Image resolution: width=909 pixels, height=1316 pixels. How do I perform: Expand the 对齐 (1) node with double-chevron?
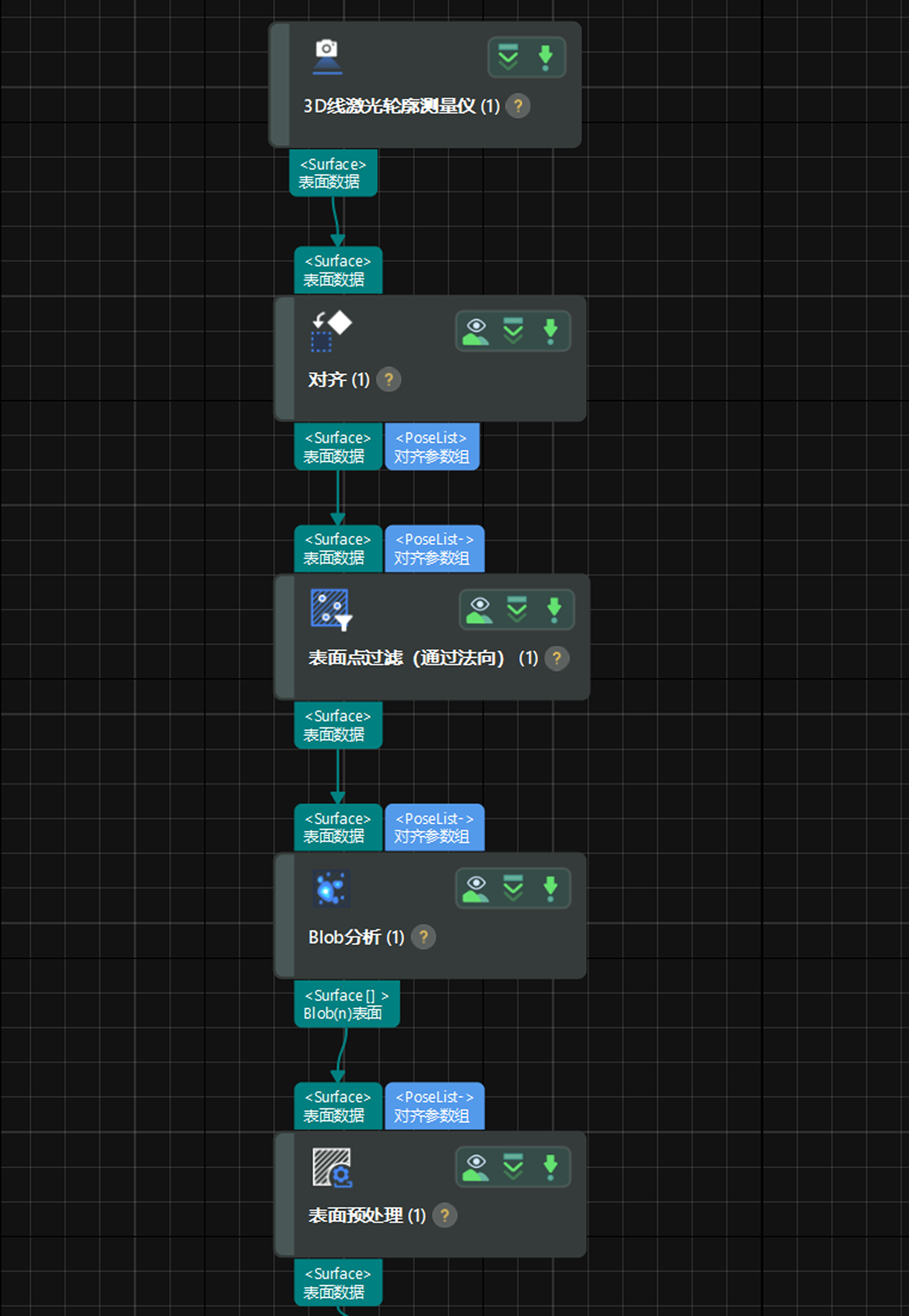[513, 331]
